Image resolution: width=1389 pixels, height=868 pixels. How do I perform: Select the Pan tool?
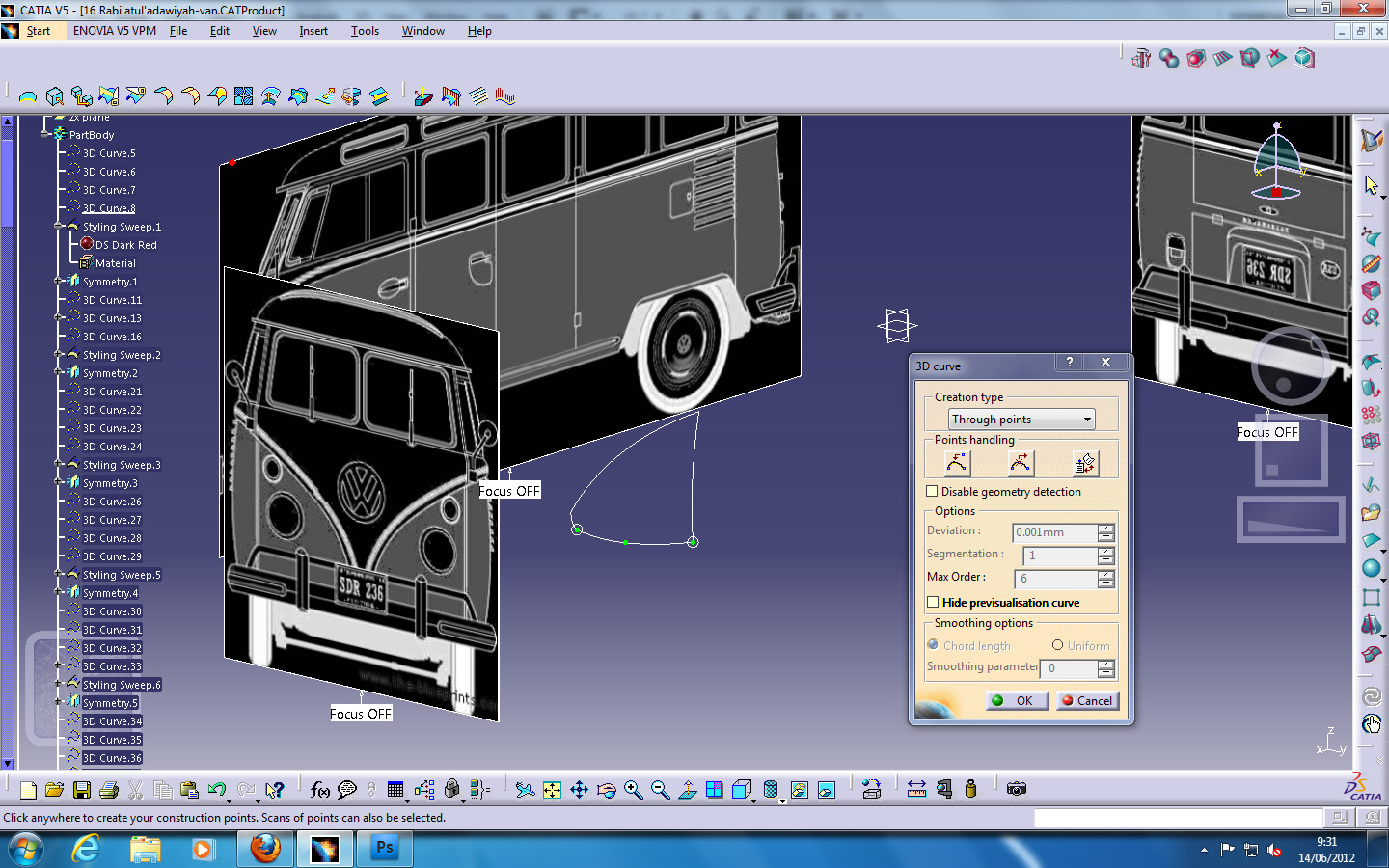(579, 789)
